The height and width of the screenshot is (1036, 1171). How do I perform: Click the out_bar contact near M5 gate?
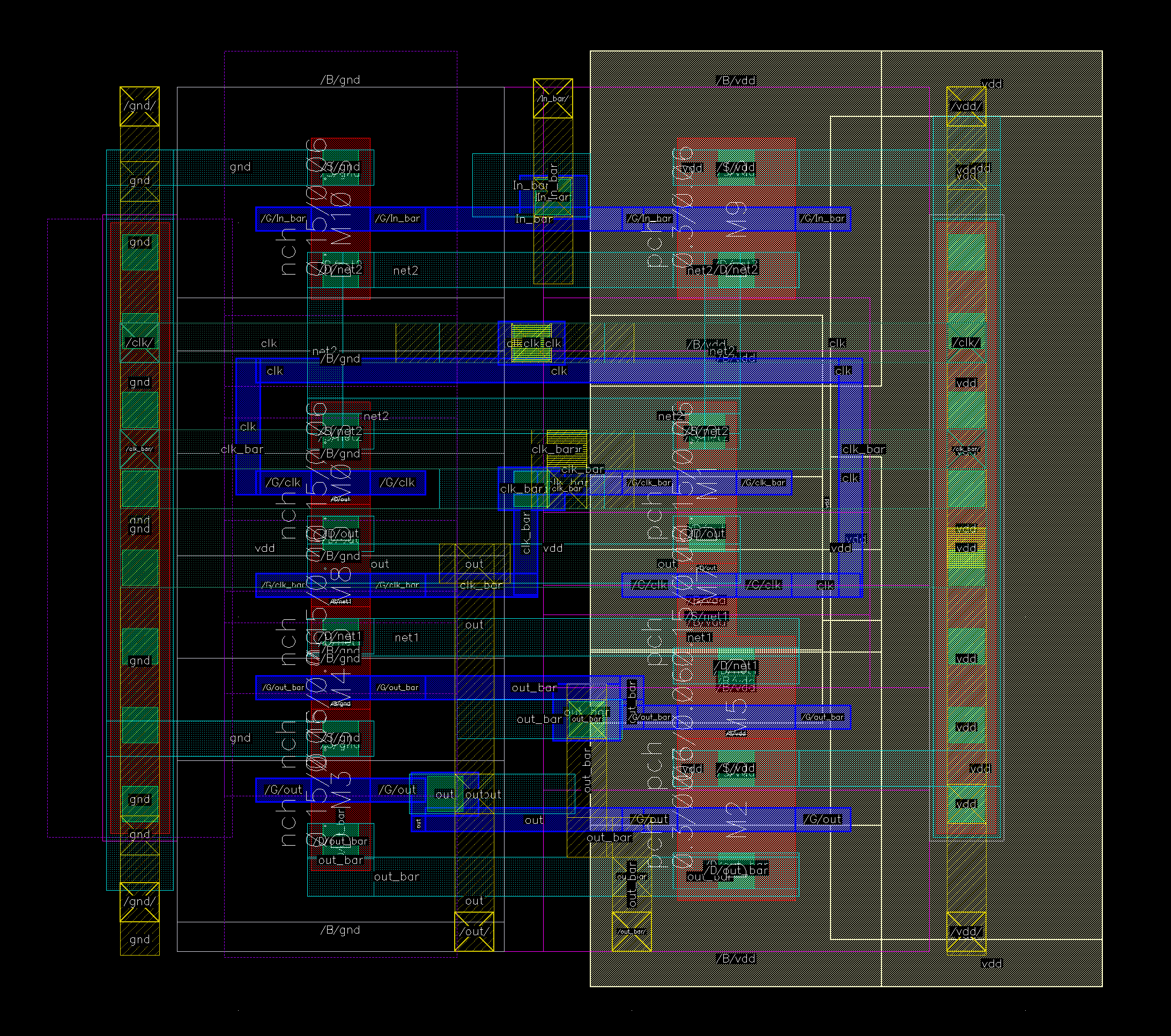(587, 719)
